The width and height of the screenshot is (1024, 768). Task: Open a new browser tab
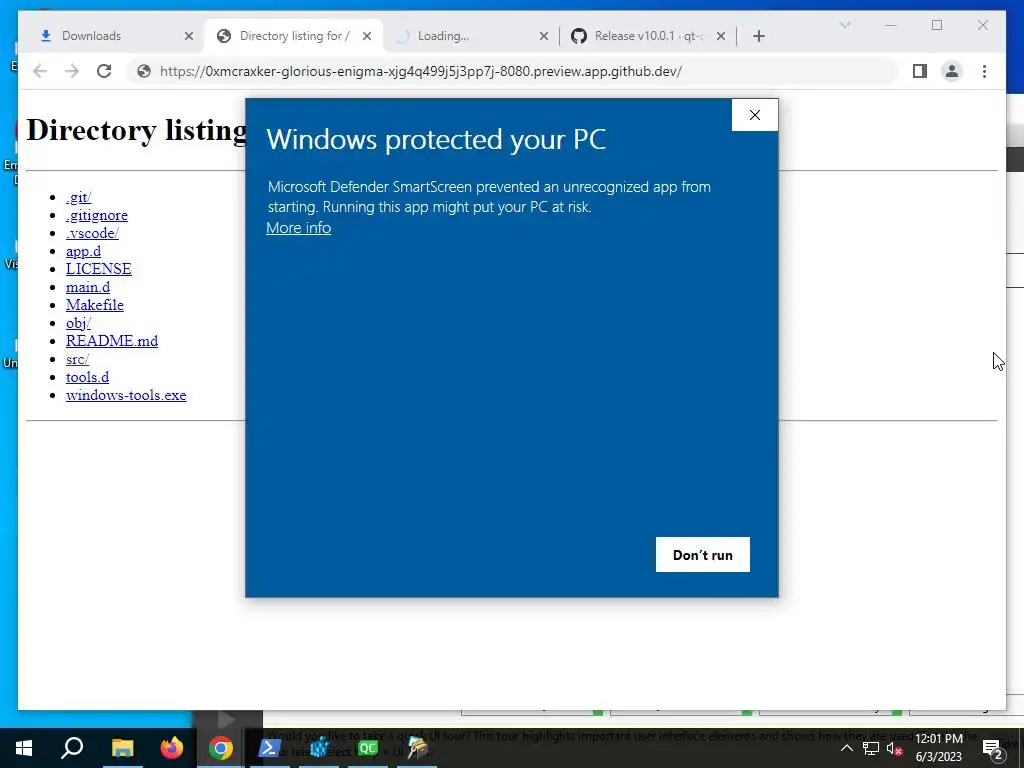(x=759, y=36)
